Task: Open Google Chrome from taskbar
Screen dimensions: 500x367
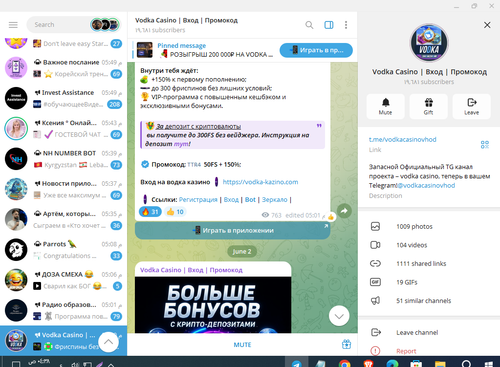Action: tap(345, 363)
